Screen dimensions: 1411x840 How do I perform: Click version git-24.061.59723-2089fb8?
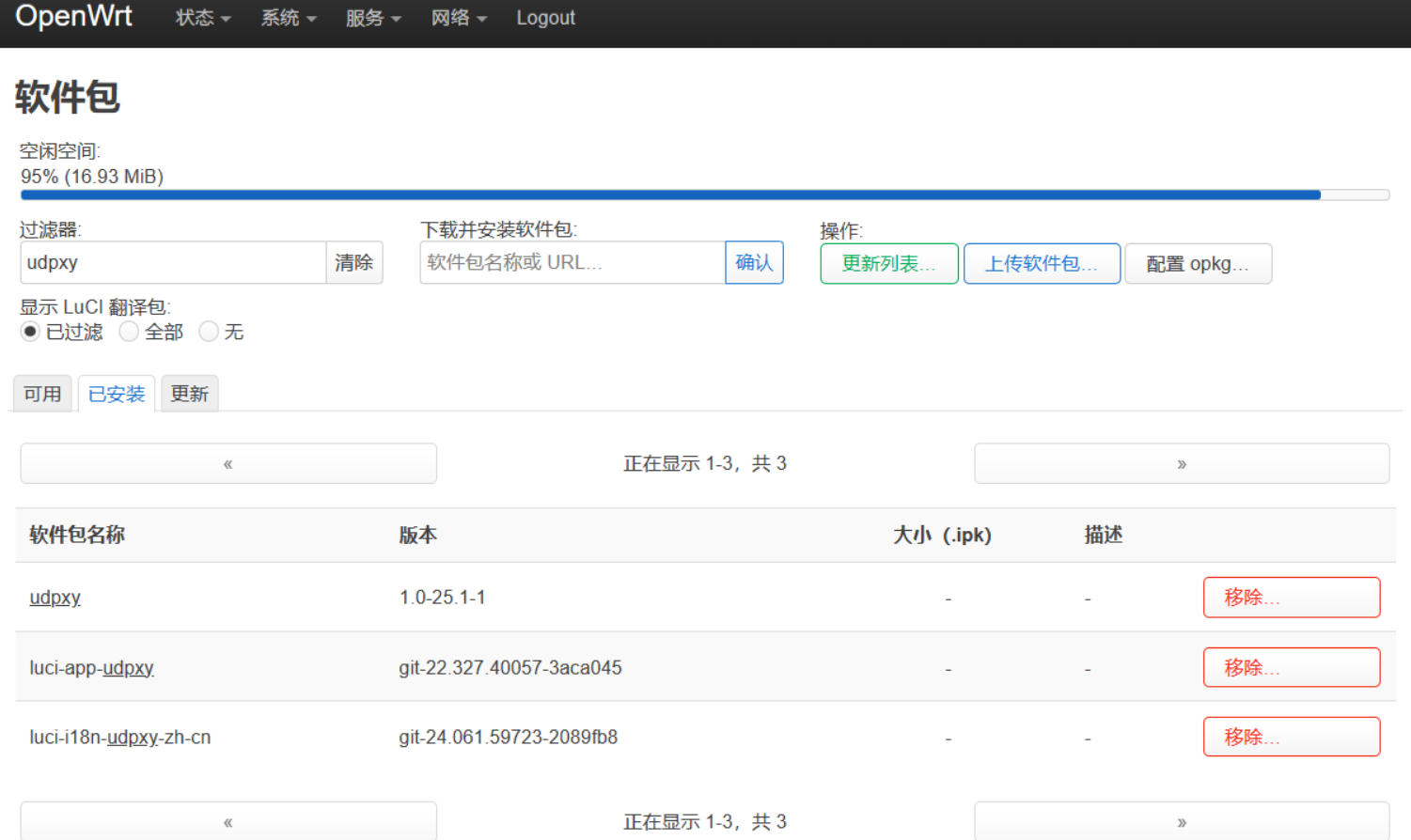pos(508,738)
